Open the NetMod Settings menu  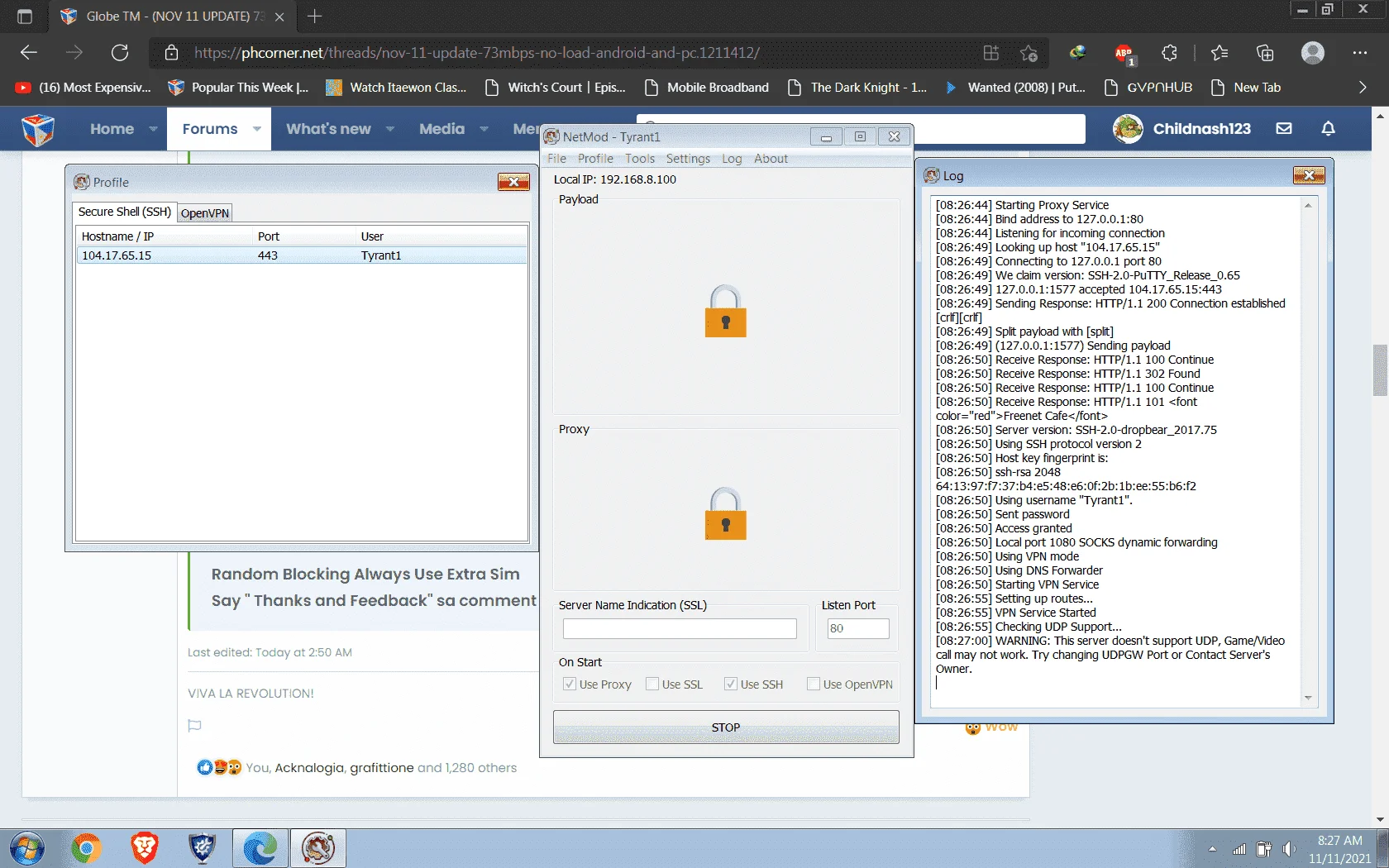pos(688,159)
